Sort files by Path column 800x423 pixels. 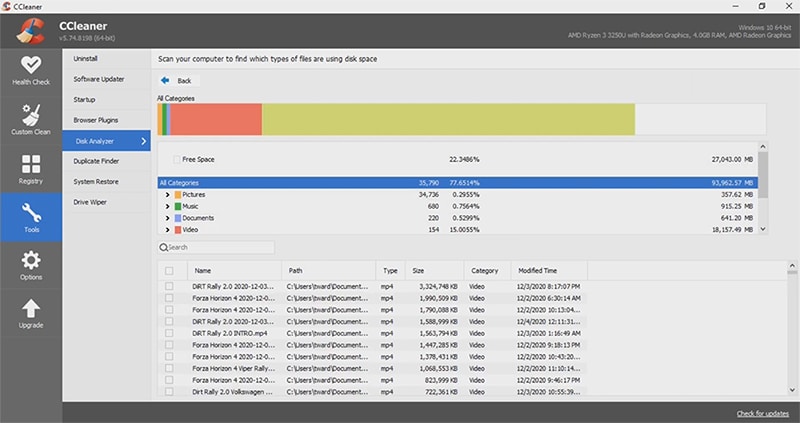[329, 271]
